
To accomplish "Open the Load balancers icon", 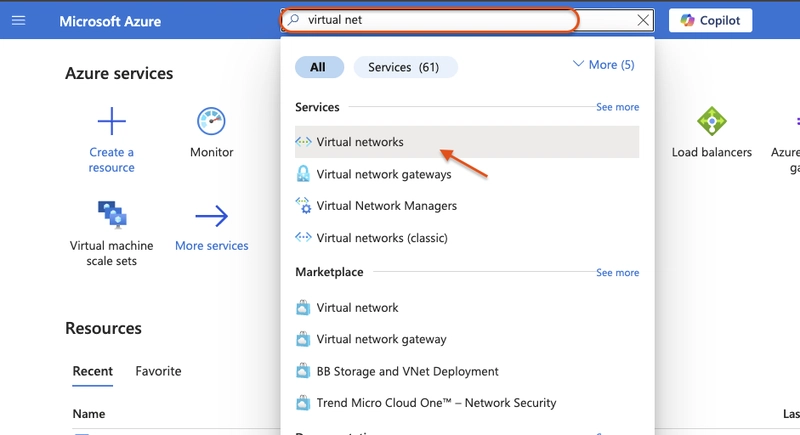I will (x=711, y=121).
